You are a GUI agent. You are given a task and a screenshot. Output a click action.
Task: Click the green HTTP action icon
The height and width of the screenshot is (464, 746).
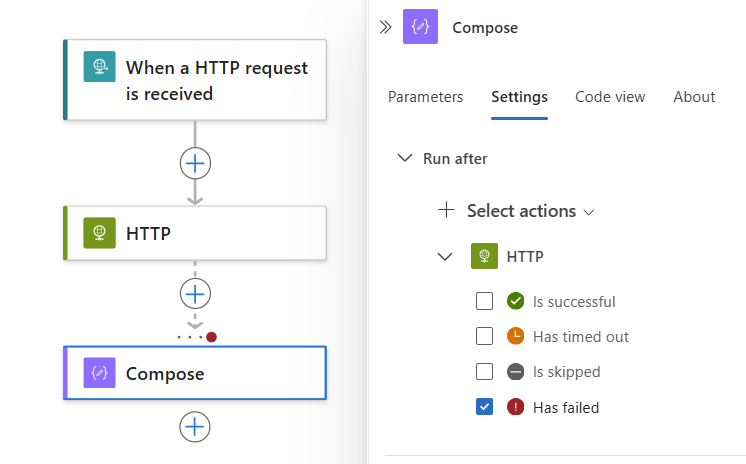[99, 233]
